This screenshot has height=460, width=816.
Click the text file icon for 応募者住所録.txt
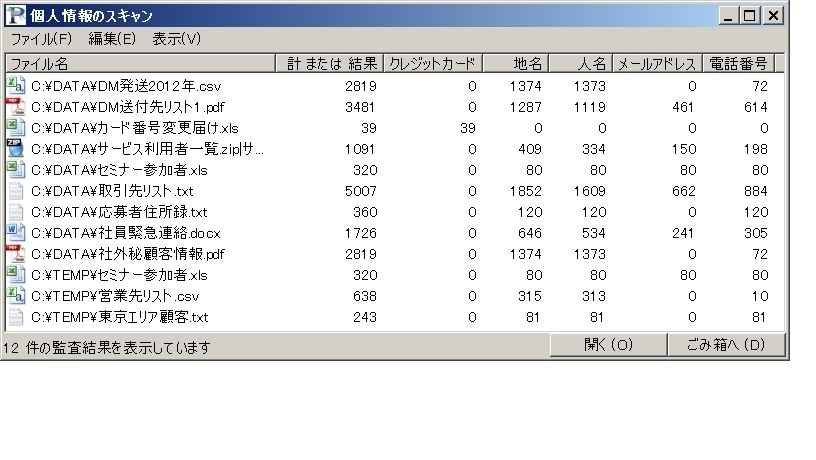click(x=16, y=212)
